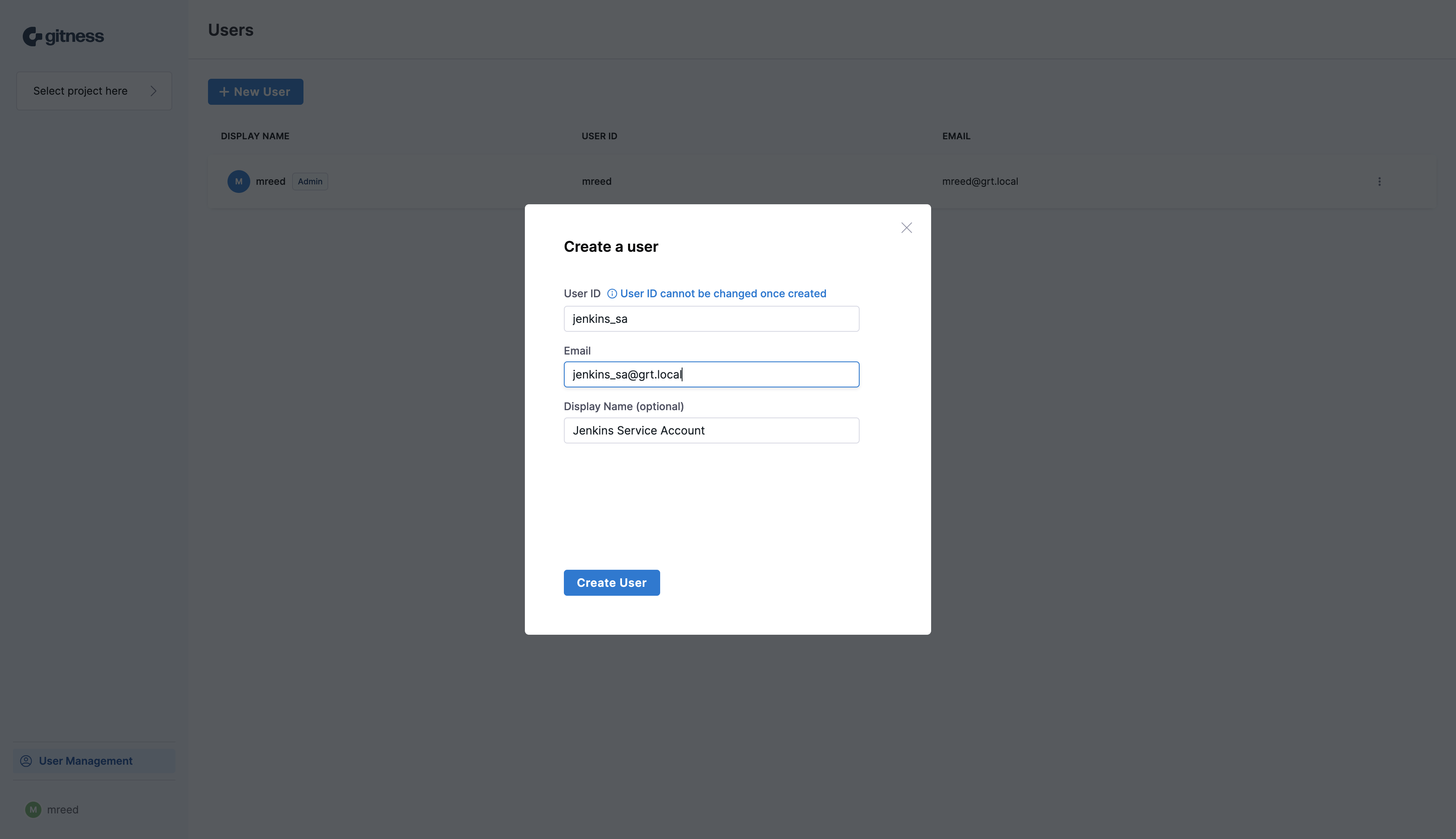The image size is (1456, 839).
Task: Click the mreed@grt.local email cell
Action: [x=980, y=182]
